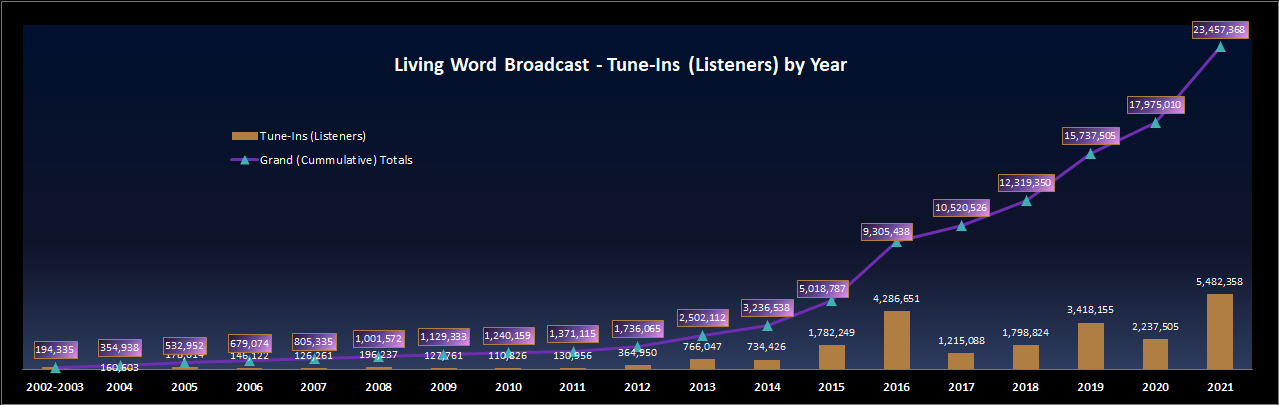Select the cumulative data label 679,074
Screen dimensions: 1279x405
coord(249,344)
